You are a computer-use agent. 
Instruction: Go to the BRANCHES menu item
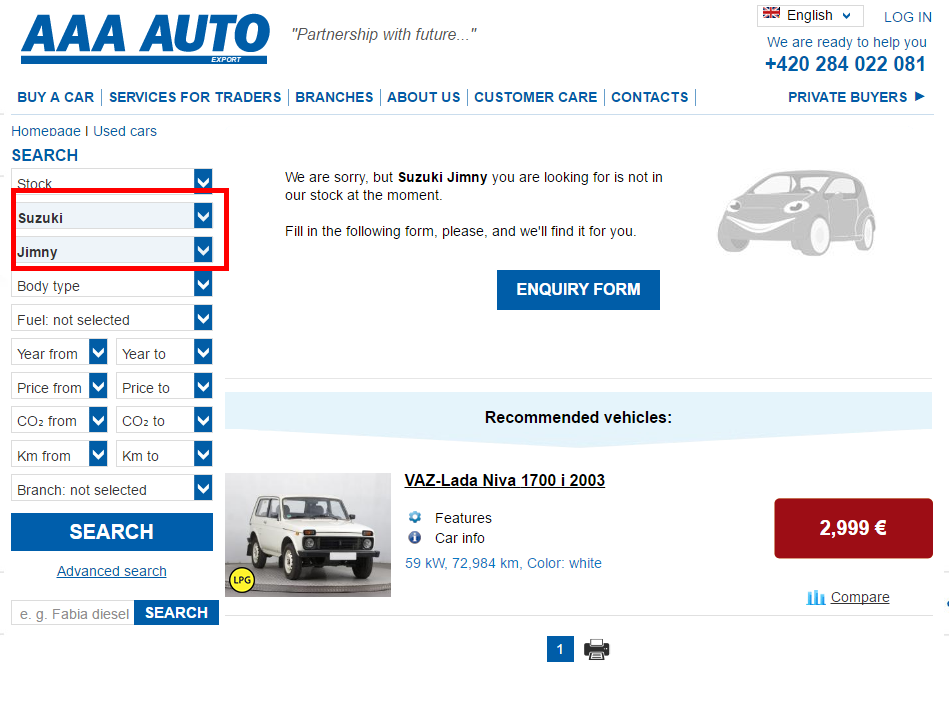click(x=334, y=97)
